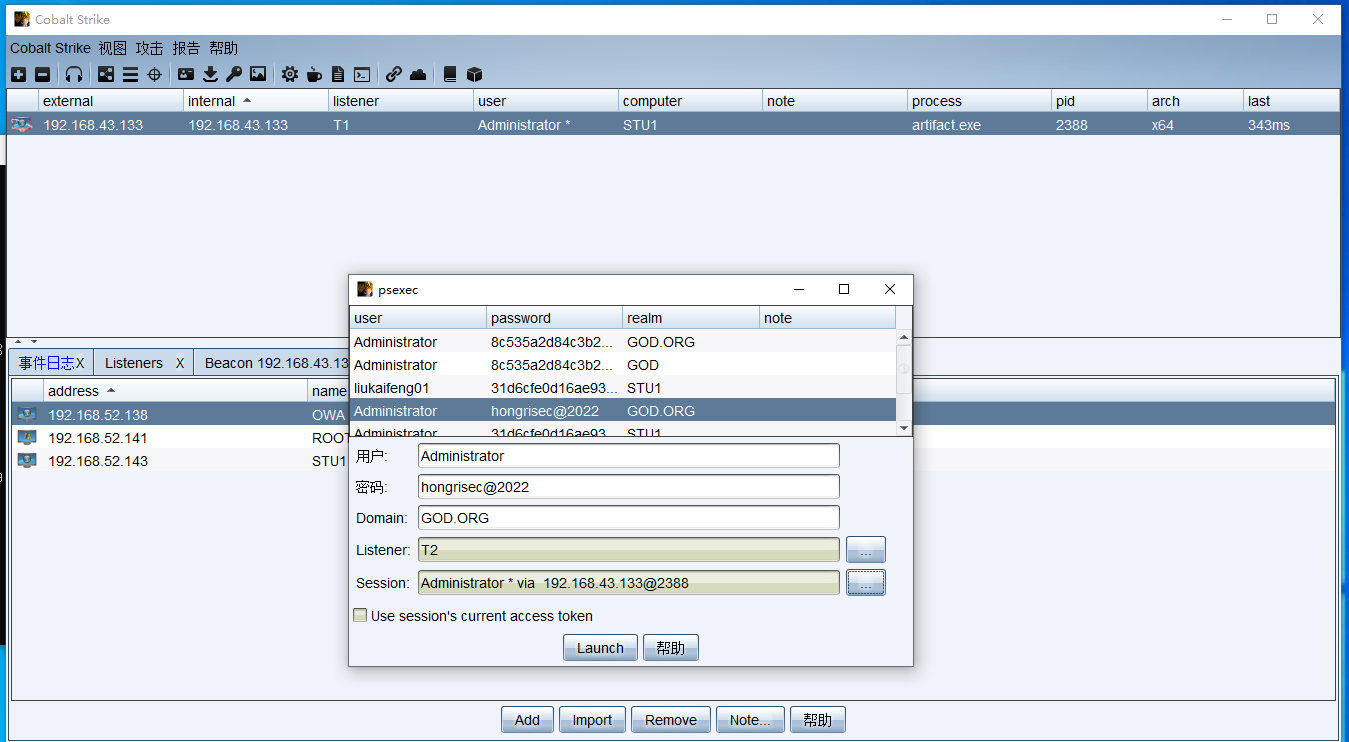Click the chain link host file icon
Image resolution: width=1349 pixels, height=742 pixels.
(394, 74)
